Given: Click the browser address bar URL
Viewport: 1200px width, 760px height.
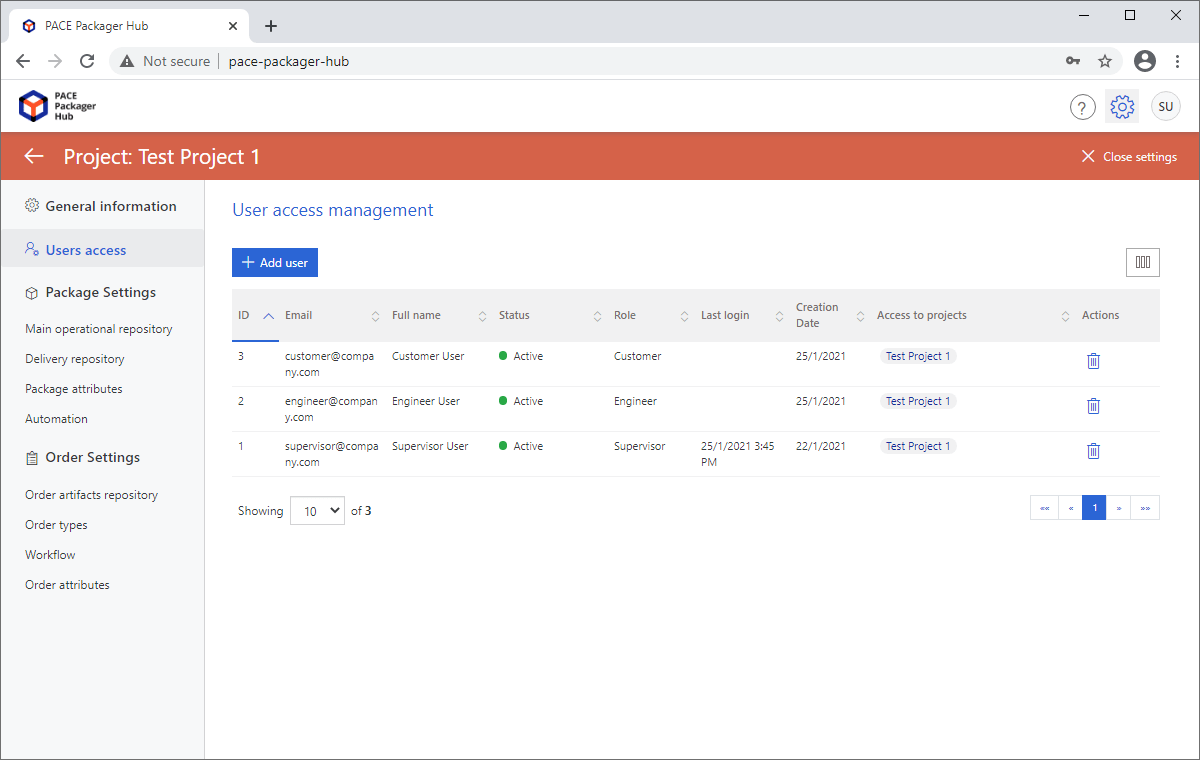Looking at the screenshot, I should 289,61.
